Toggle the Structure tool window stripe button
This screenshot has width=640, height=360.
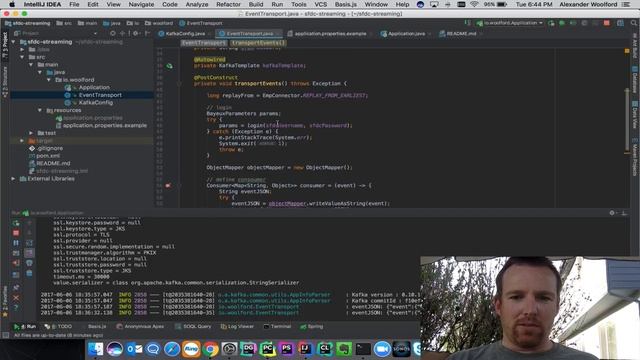5,81
